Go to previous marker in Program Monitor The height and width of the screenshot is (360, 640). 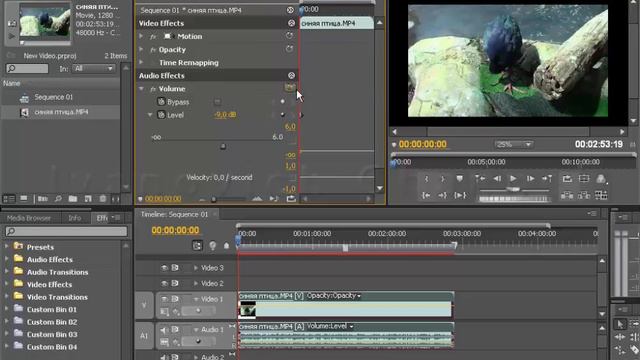480,179
